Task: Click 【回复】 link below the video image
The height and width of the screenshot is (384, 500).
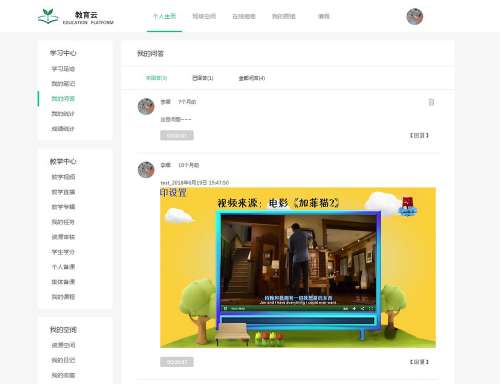Action: (419, 362)
